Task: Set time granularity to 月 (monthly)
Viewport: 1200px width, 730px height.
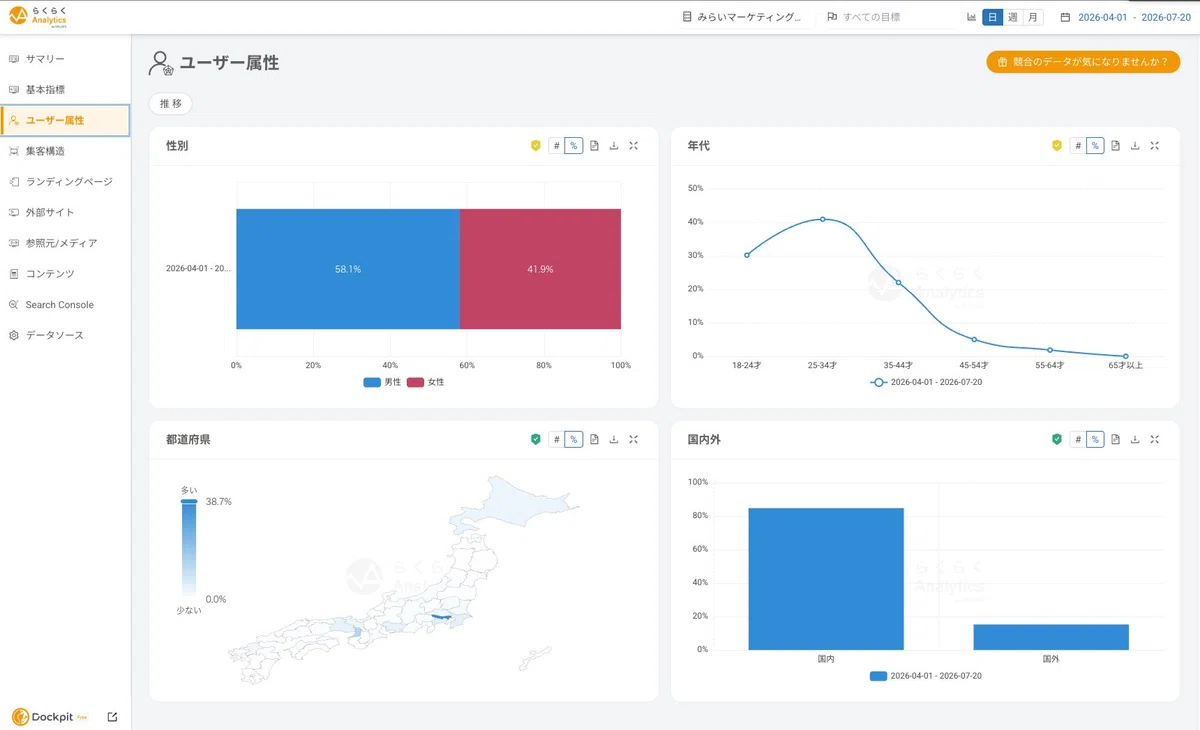Action: [1033, 17]
